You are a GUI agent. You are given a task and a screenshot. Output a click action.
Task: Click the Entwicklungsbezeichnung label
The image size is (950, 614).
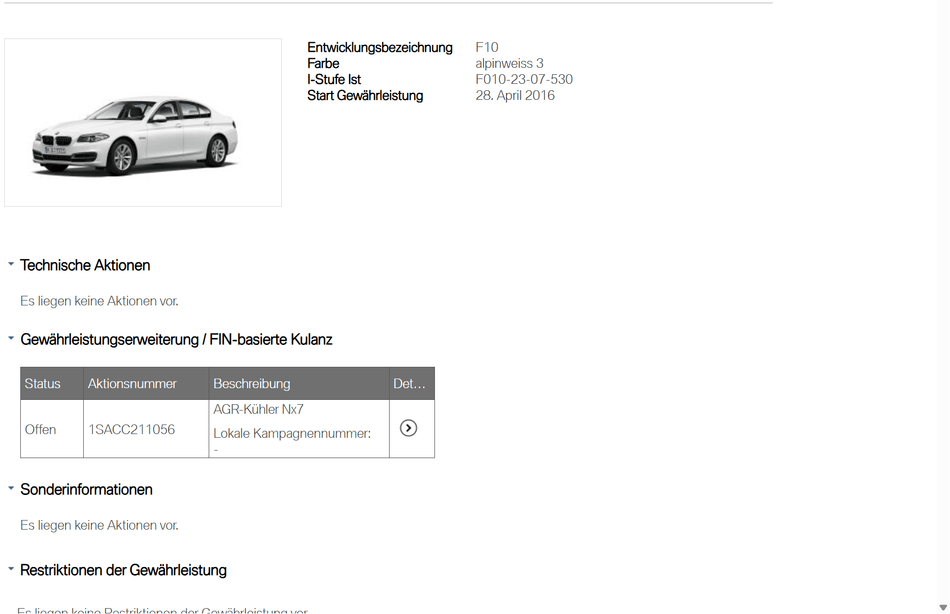point(380,47)
